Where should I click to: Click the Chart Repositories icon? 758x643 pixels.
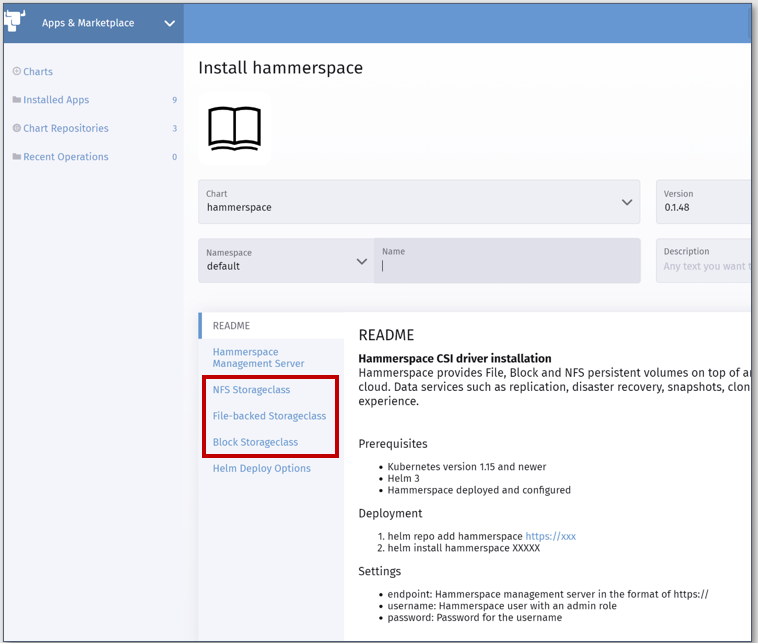coord(16,128)
